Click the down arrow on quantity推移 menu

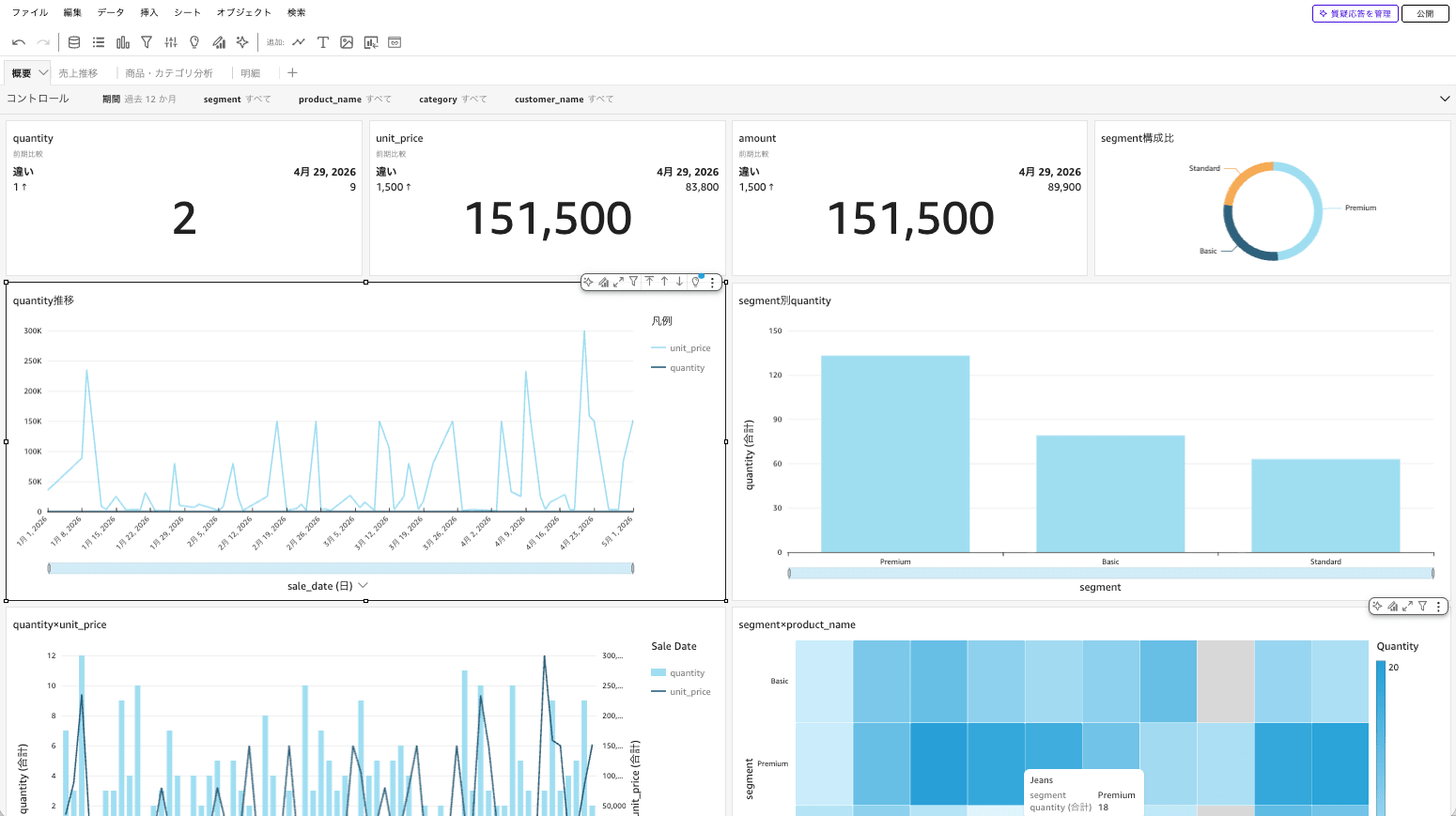(679, 282)
